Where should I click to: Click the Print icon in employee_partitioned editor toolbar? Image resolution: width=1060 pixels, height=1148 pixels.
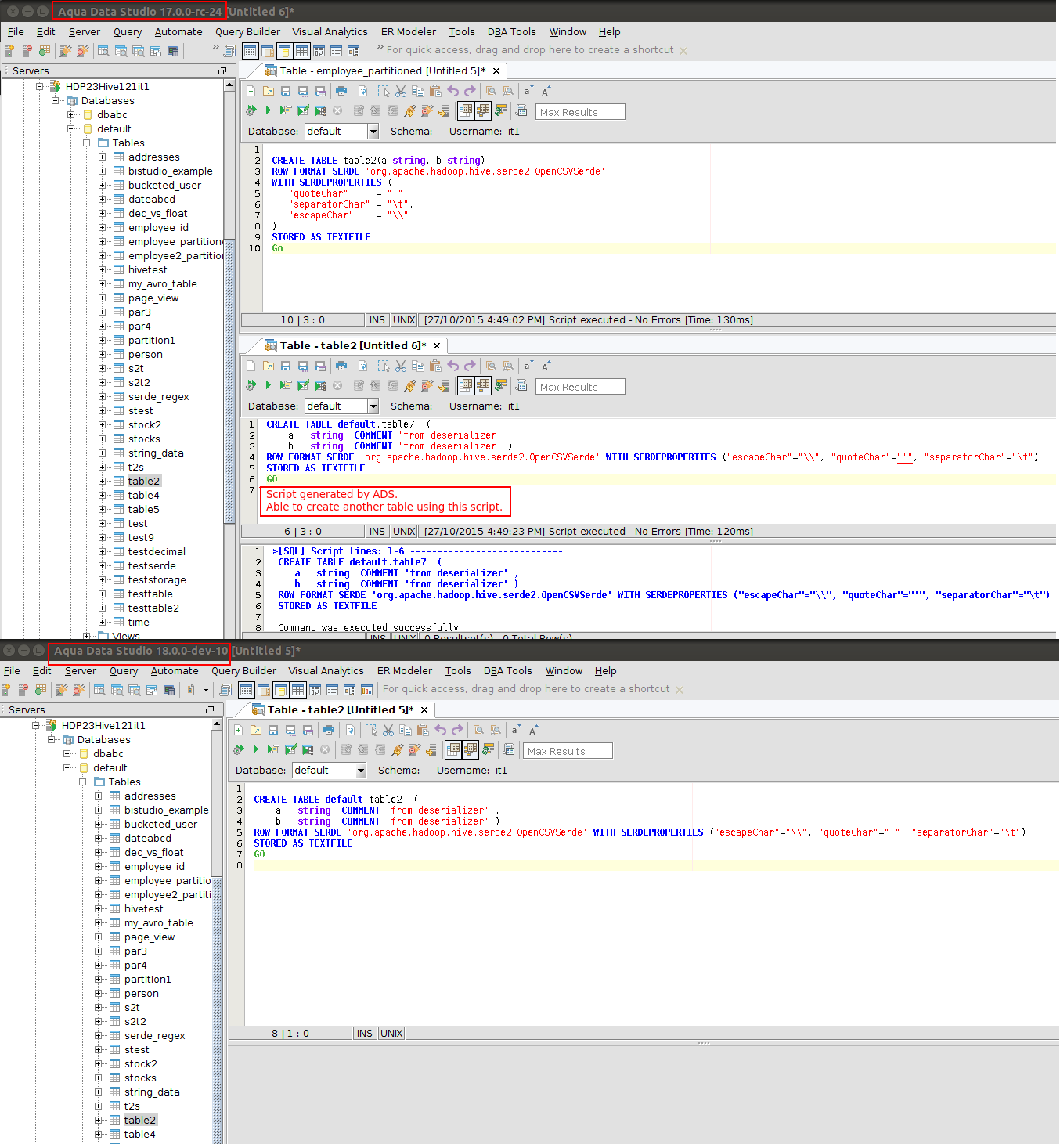click(x=341, y=92)
